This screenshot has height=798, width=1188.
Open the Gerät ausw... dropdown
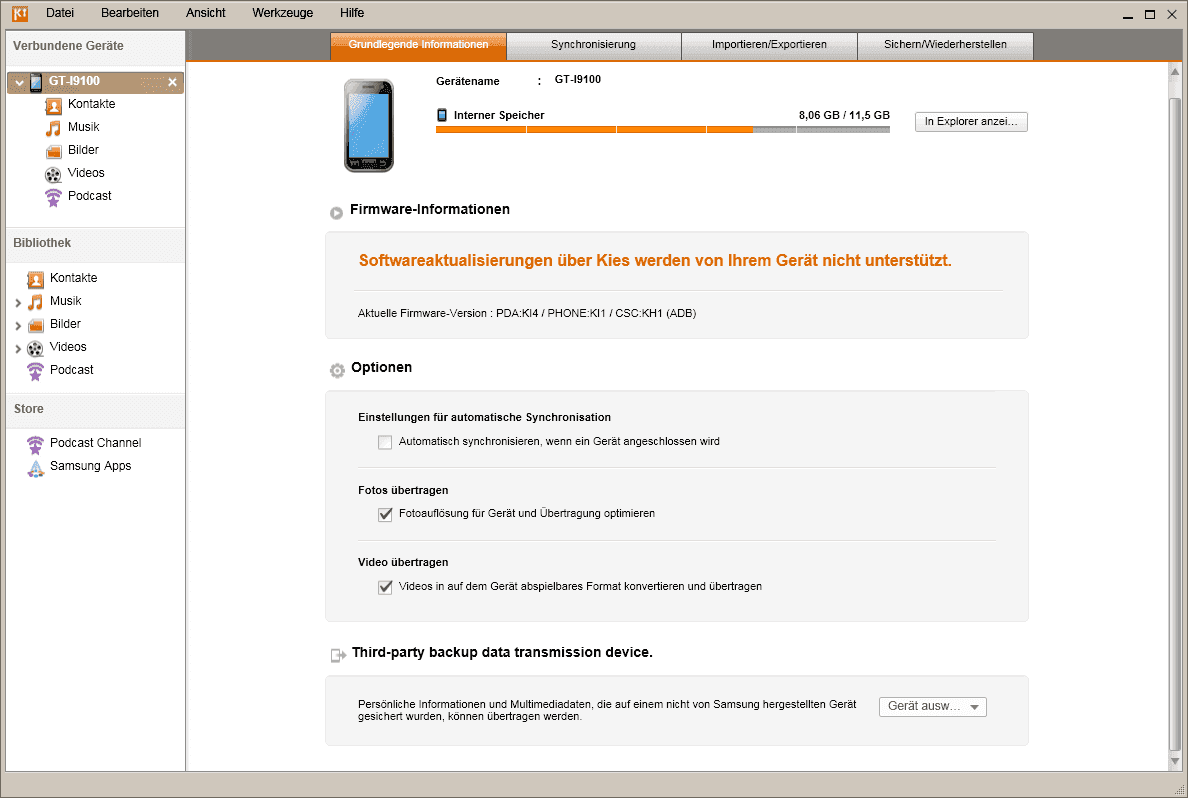[x=933, y=706]
